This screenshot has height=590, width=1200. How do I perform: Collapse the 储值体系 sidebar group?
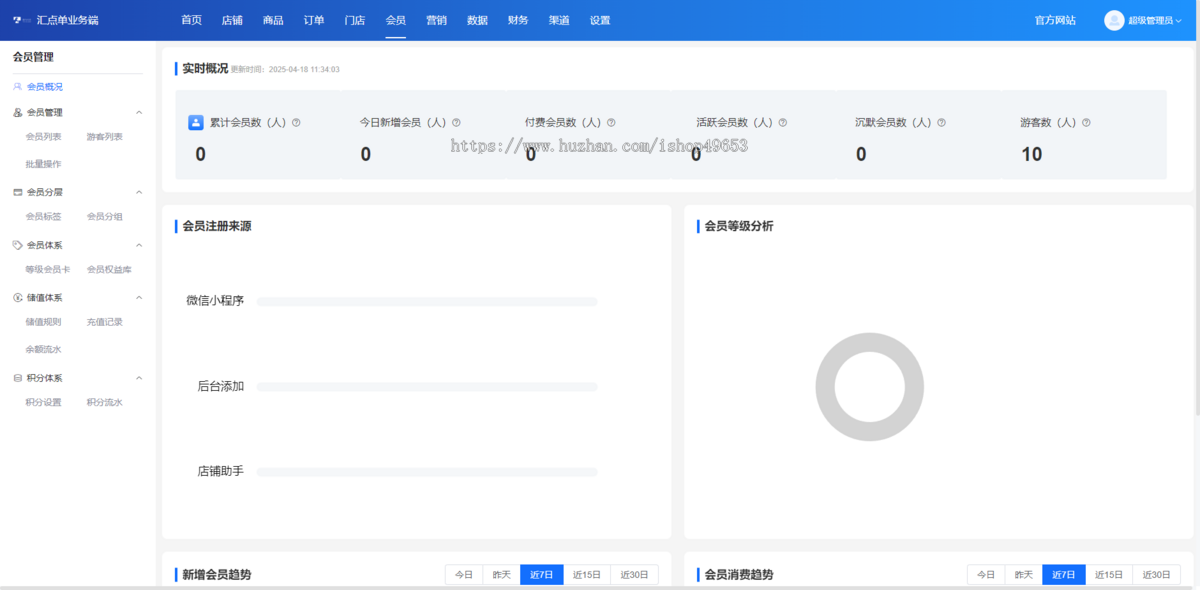pyautogui.click(x=139, y=298)
